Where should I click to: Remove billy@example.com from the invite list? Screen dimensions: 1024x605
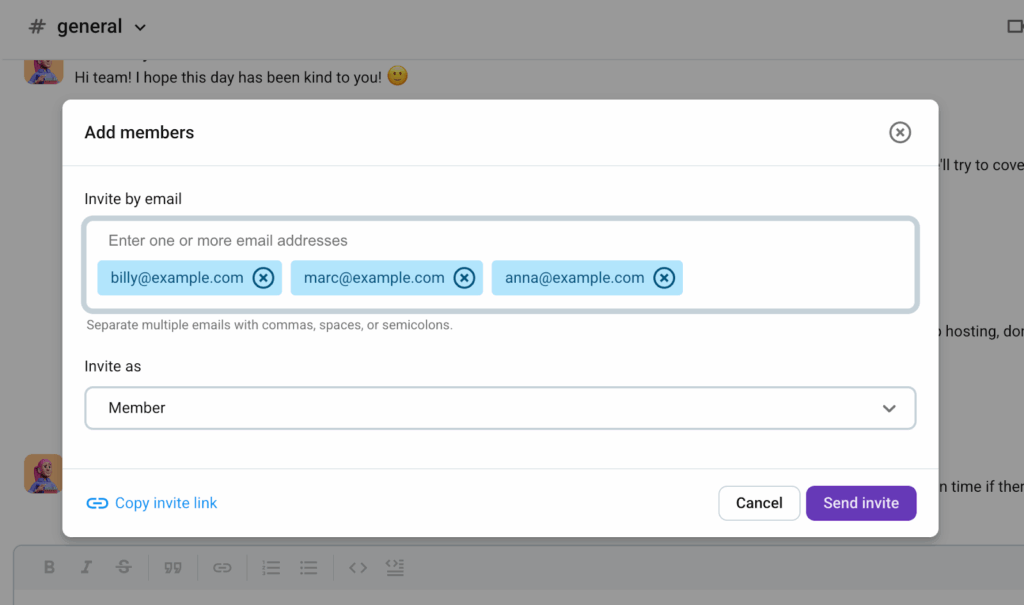click(263, 278)
